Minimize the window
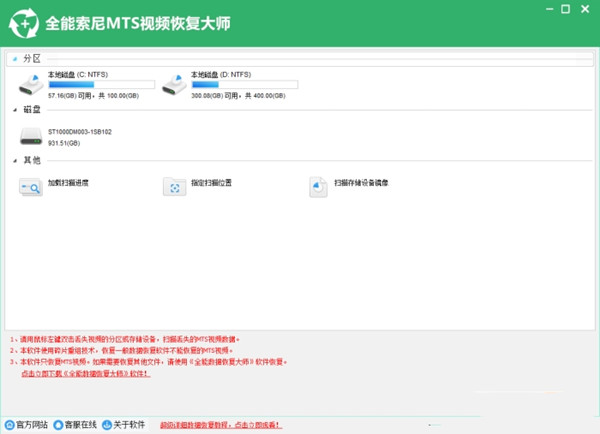Screen dimensions: 600x434 (549, 9)
